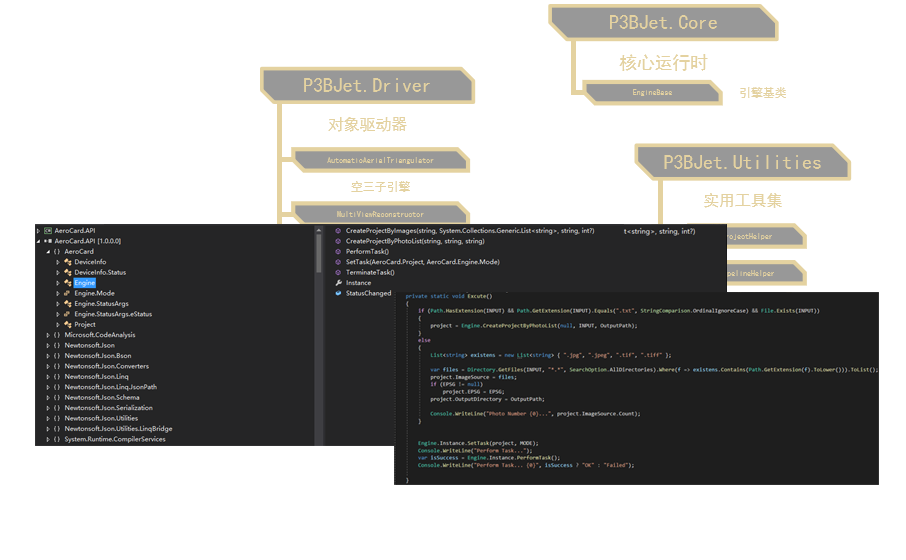Select CreateProjectByImages member in list
This screenshot has height=560, width=906.
point(470,231)
